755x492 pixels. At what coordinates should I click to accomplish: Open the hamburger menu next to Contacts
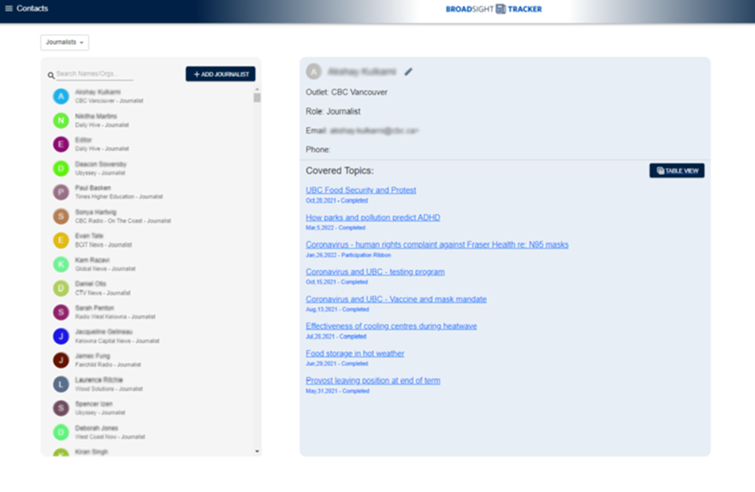(x=9, y=8)
